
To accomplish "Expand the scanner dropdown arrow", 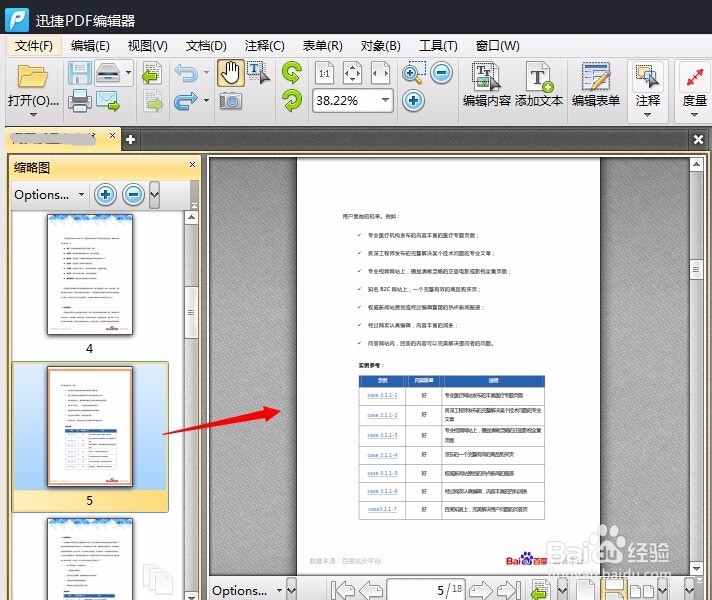I will click(129, 73).
